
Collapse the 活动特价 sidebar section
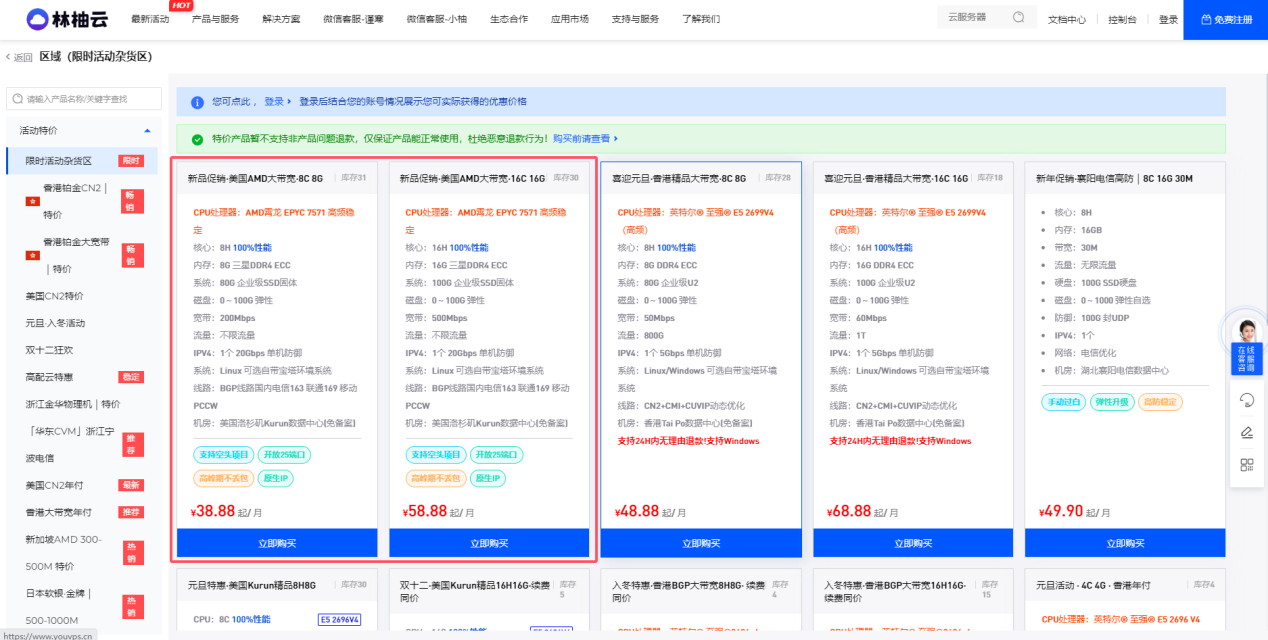tap(147, 131)
